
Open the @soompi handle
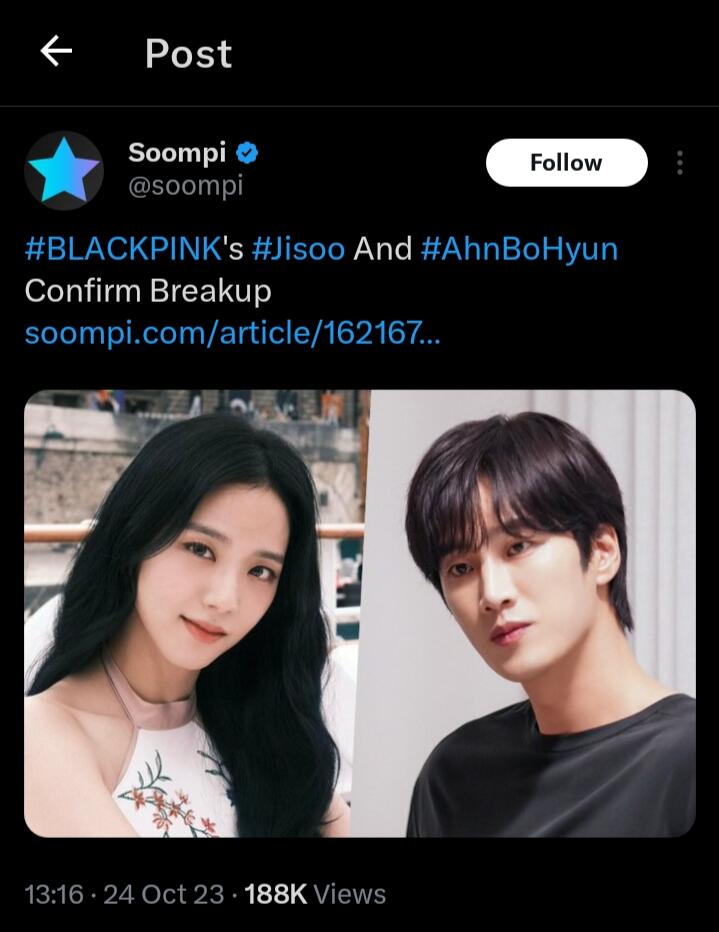186,185
